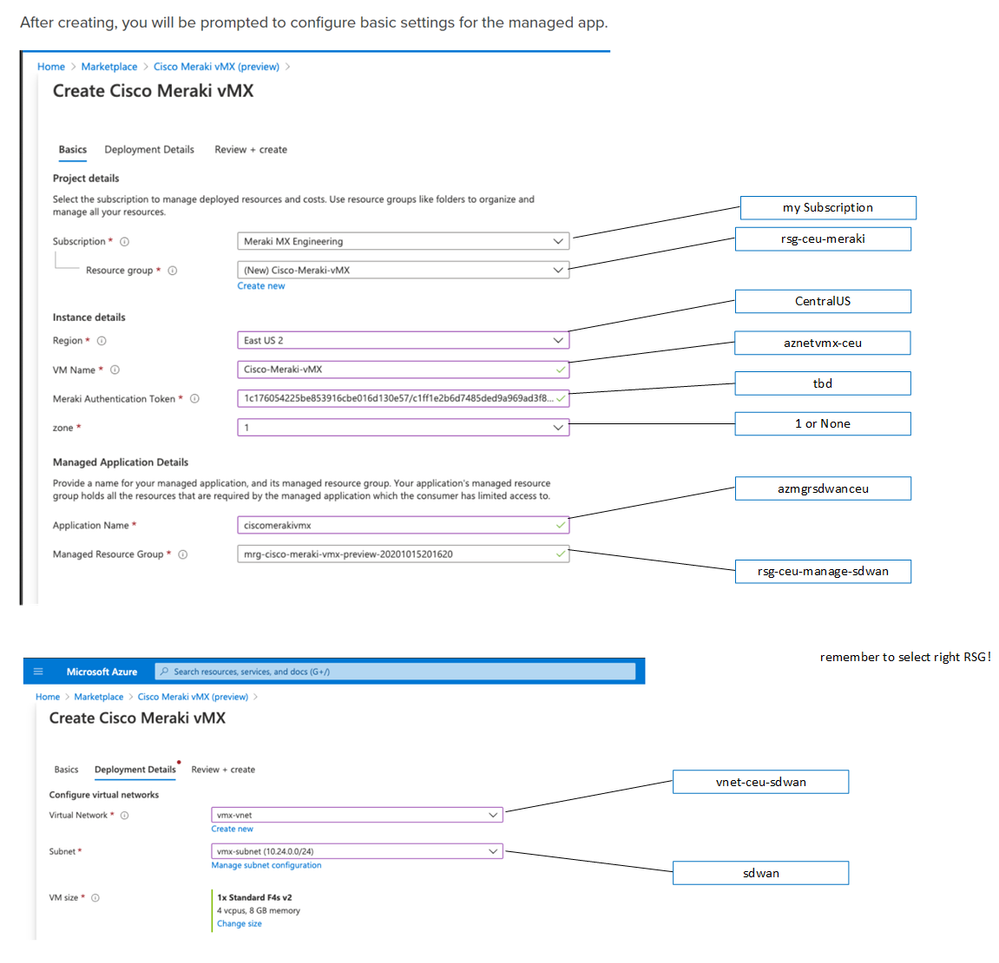Click the Region info icon
This screenshot has height=963, width=999.
click(x=101, y=341)
